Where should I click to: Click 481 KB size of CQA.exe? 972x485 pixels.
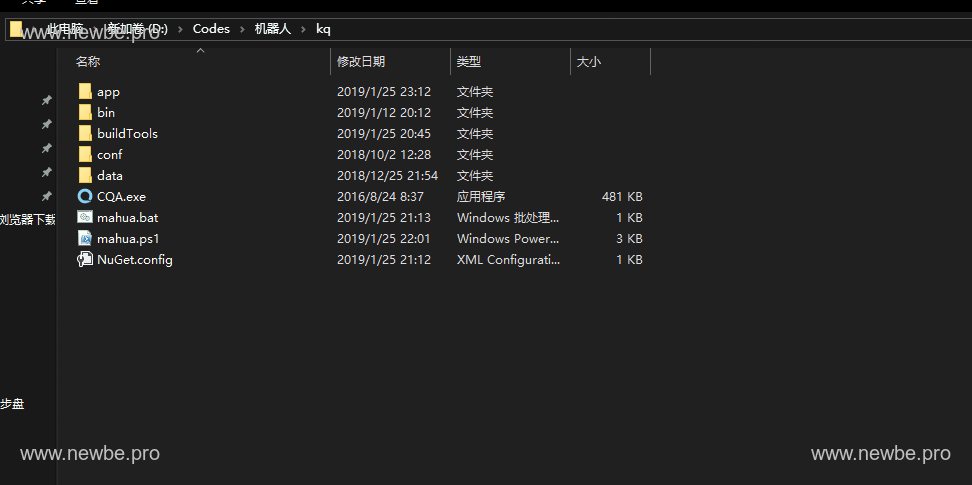(x=622, y=197)
